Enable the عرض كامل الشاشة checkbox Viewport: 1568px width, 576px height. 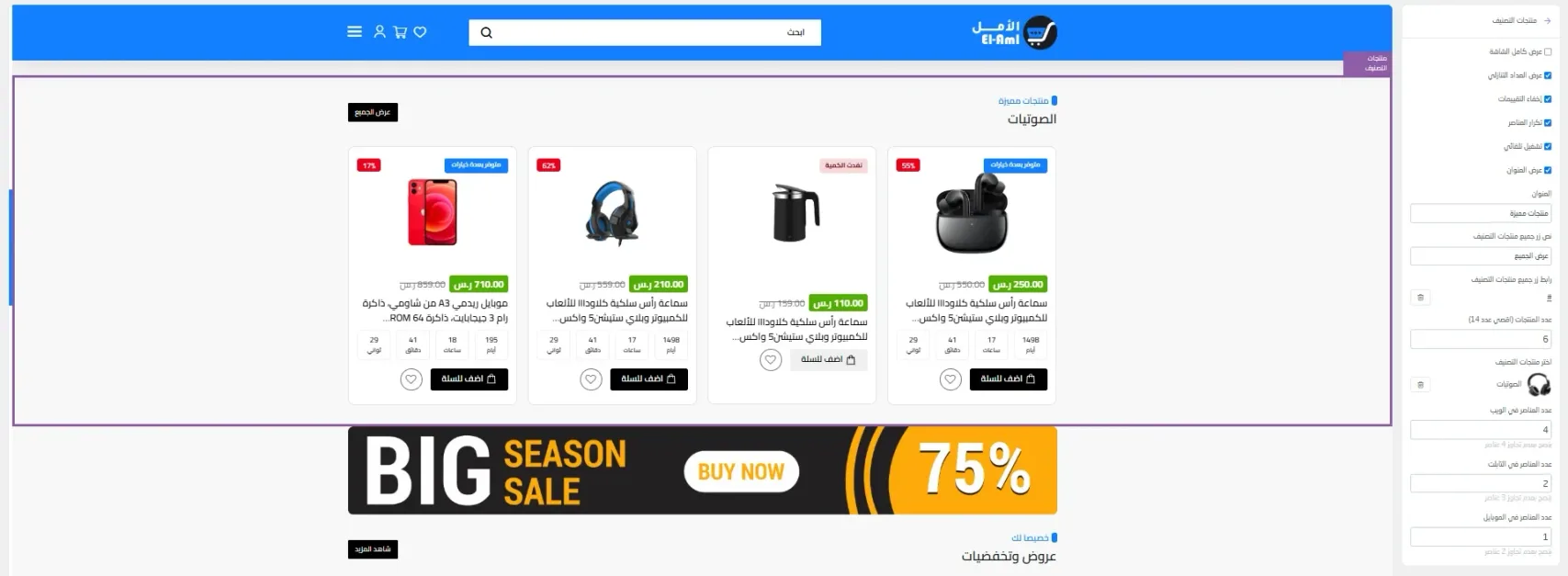pyautogui.click(x=1548, y=52)
